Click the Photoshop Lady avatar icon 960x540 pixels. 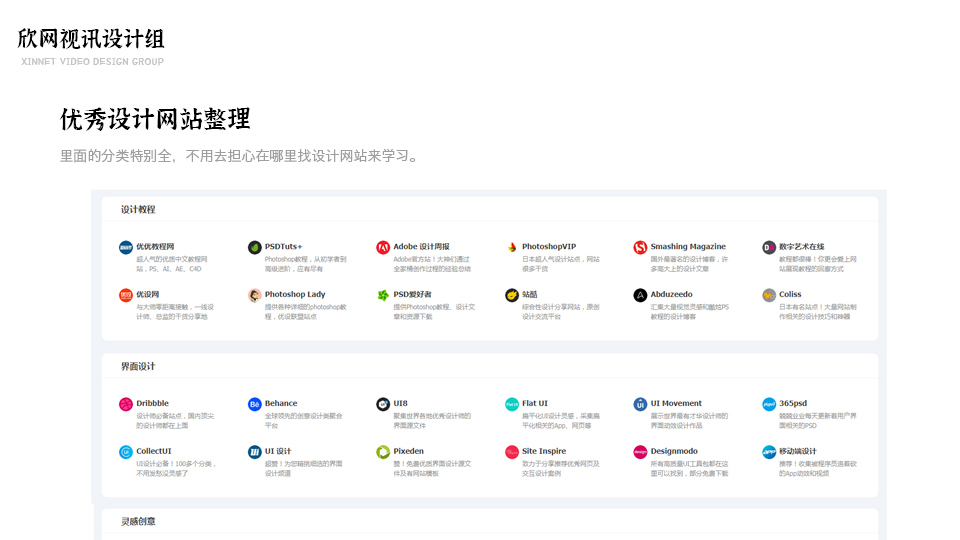coord(254,295)
